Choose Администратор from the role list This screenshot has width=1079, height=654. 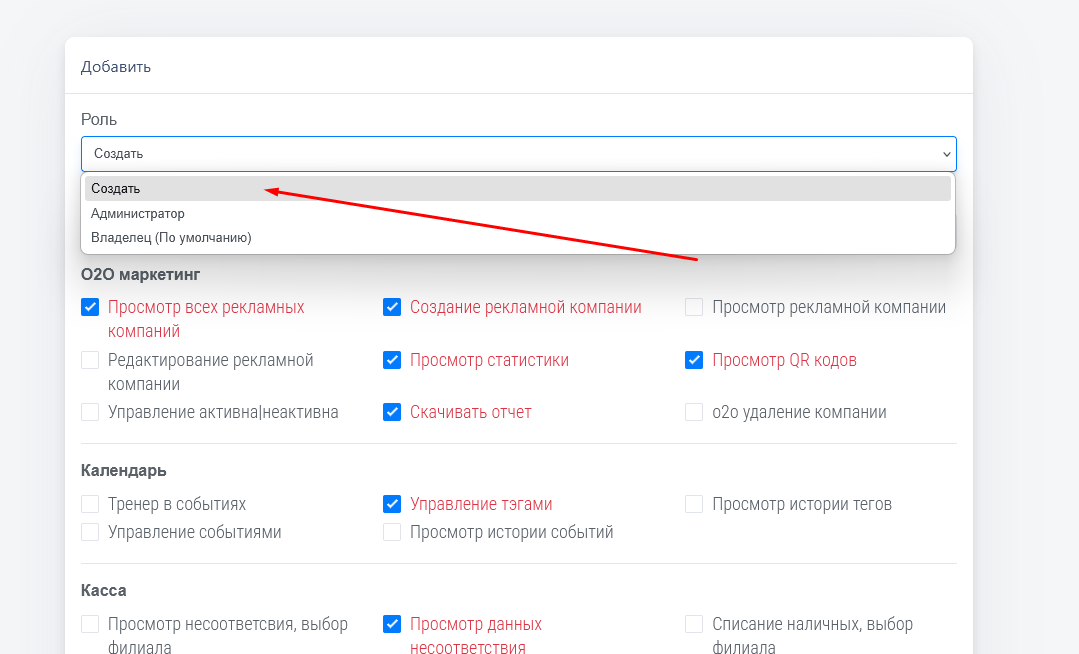click(138, 213)
